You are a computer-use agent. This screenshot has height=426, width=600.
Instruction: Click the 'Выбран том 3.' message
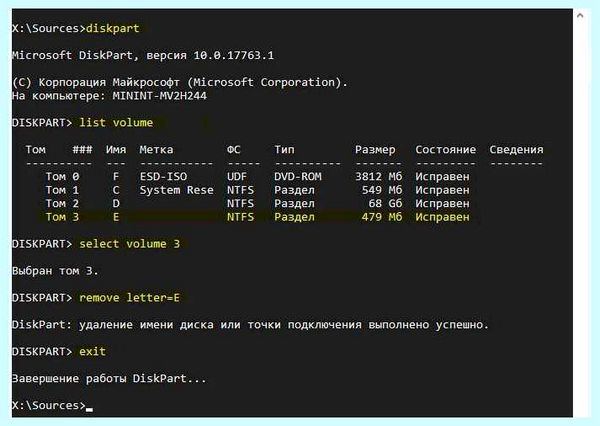tap(55, 271)
